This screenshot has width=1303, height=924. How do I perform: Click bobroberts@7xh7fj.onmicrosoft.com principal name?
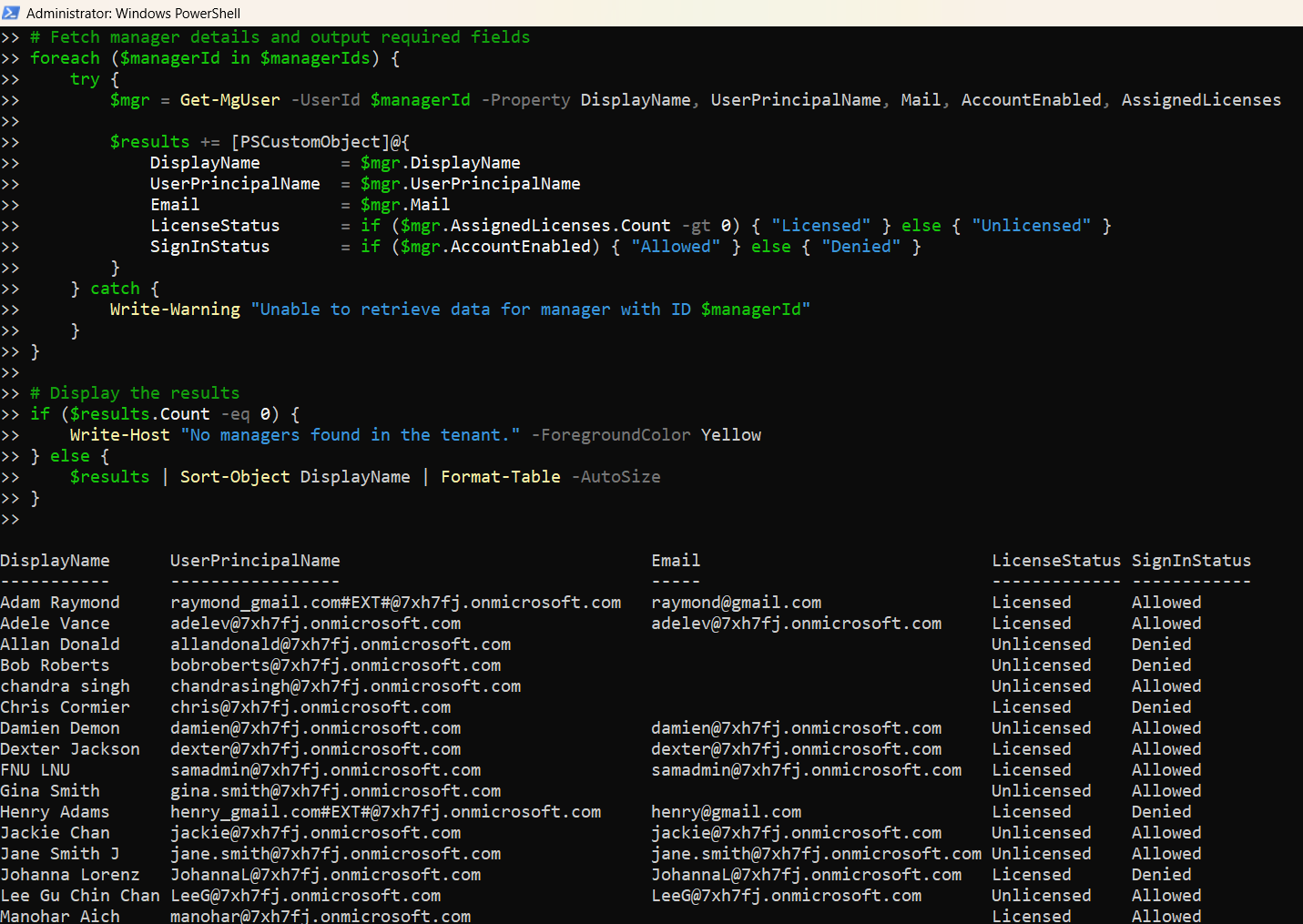335,665
